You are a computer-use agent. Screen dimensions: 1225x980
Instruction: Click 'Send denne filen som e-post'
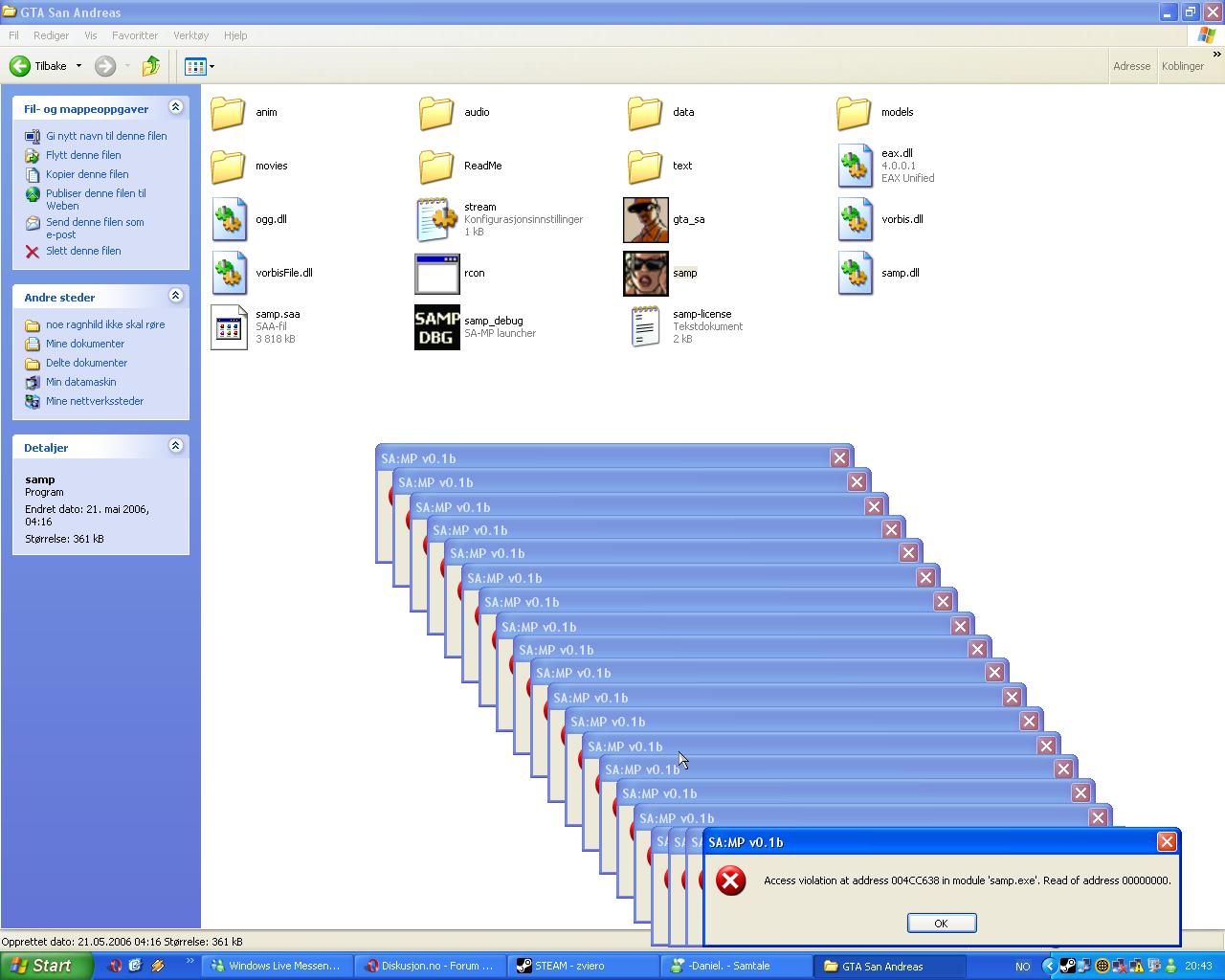95,228
